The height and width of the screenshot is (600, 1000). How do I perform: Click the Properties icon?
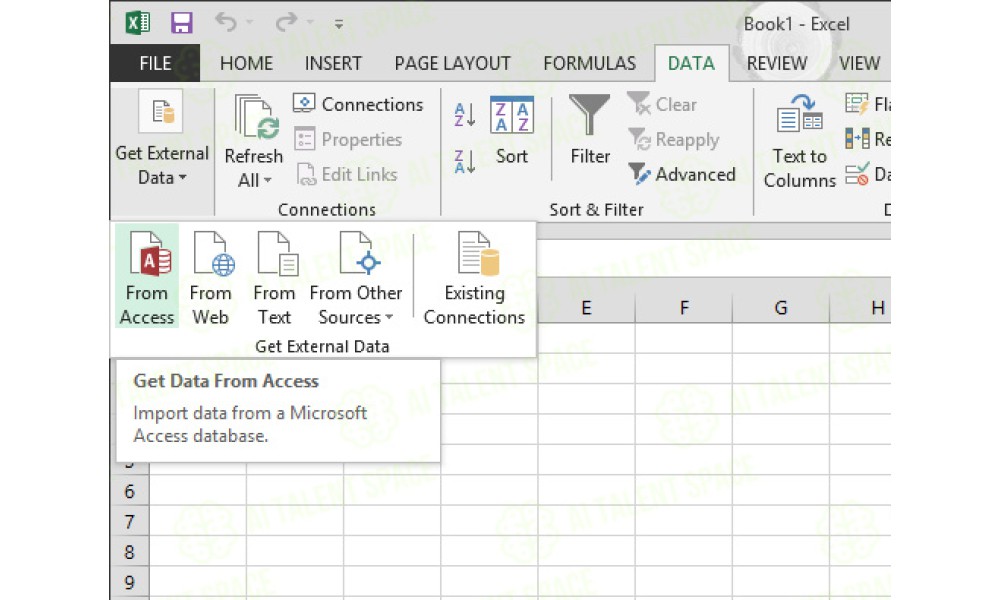[305, 139]
